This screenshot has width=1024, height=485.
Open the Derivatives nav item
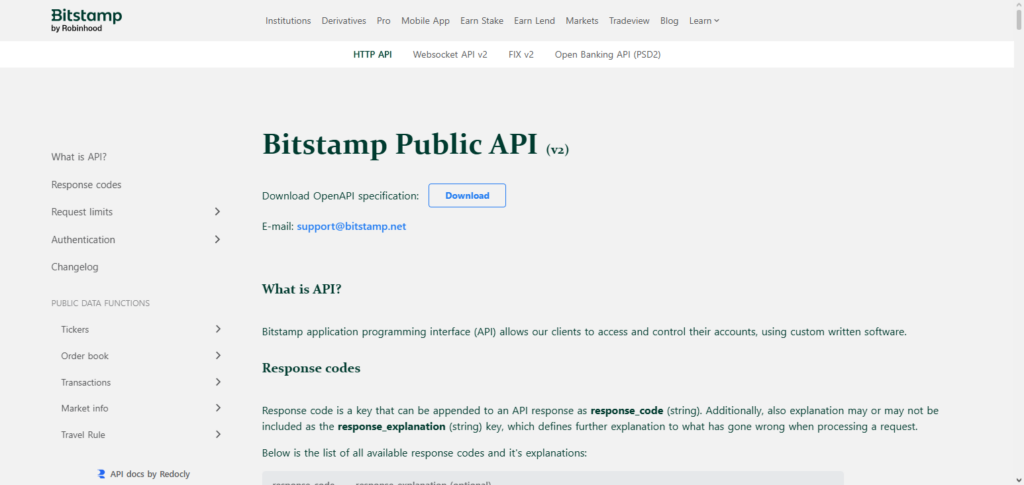coord(344,21)
